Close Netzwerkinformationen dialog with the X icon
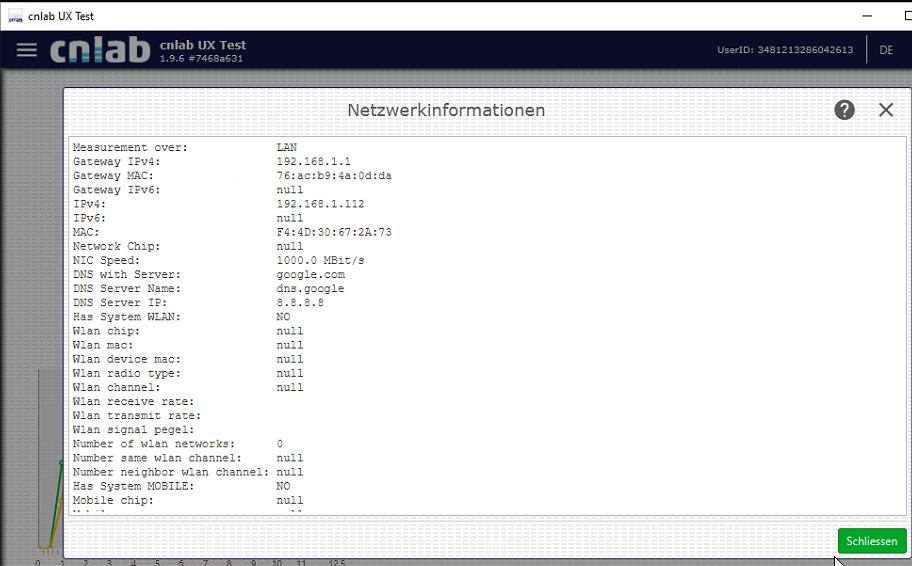Viewport: 912px width, 566px height. click(x=886, y=110)
